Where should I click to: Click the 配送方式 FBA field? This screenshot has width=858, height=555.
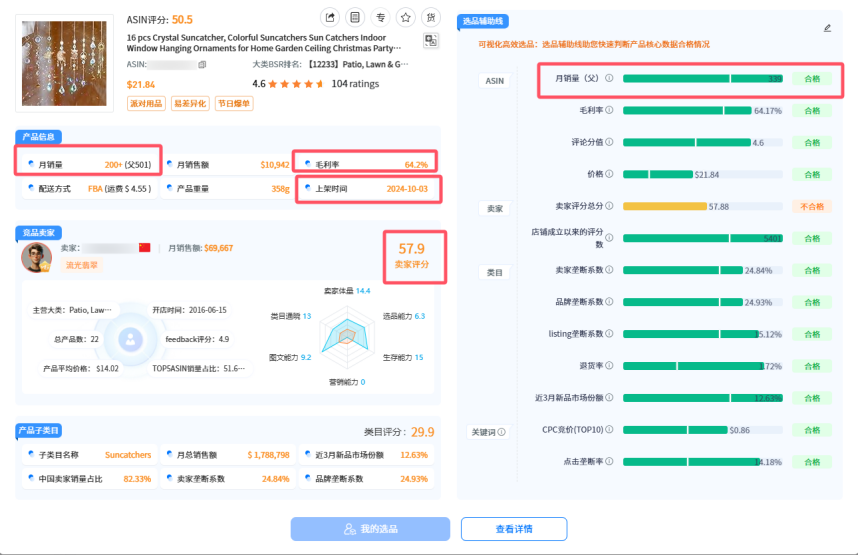pyautogui.click(x=90, y=189)
